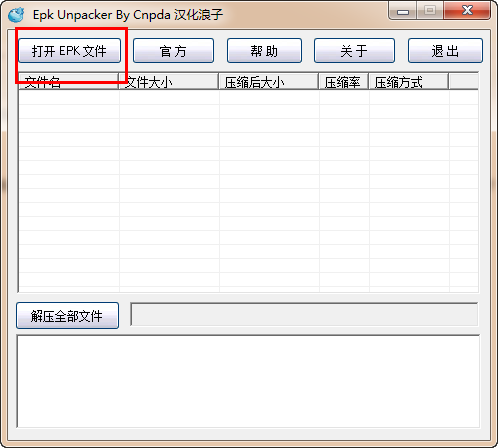Click the 打开 EPK 文件 button
The width and height of the screenshot is (498, 448).
tap(69, 51)
